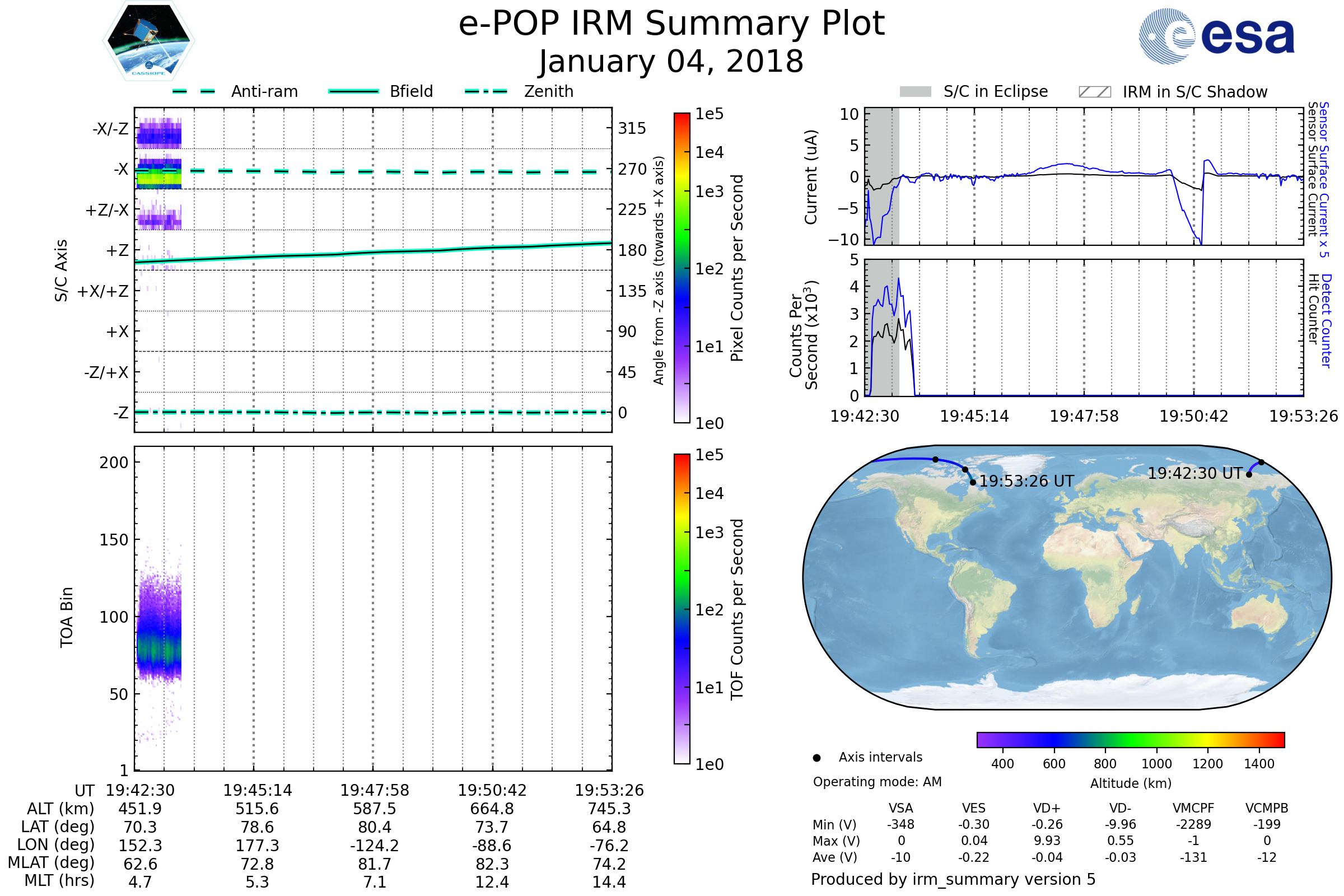The width and height of the screenshot is (1344, 896).
Task: Click the ESA logo
Action: (x=1217, y=36)
